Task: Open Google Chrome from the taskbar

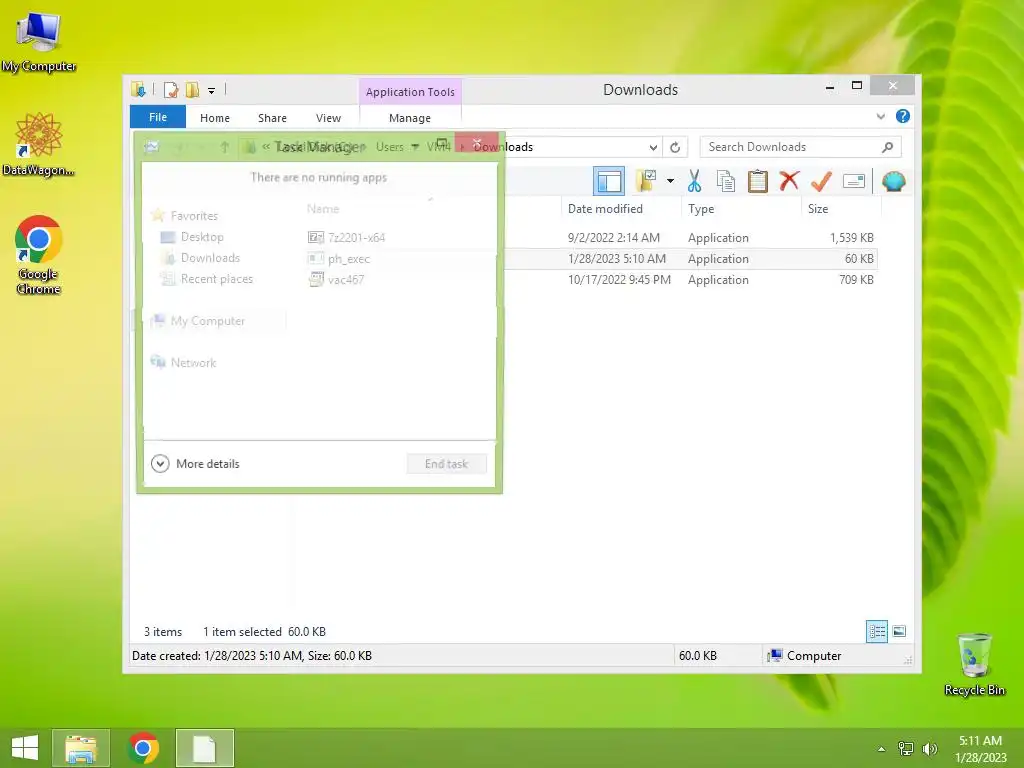Action: pyautogui.click(x=143, y=748)
